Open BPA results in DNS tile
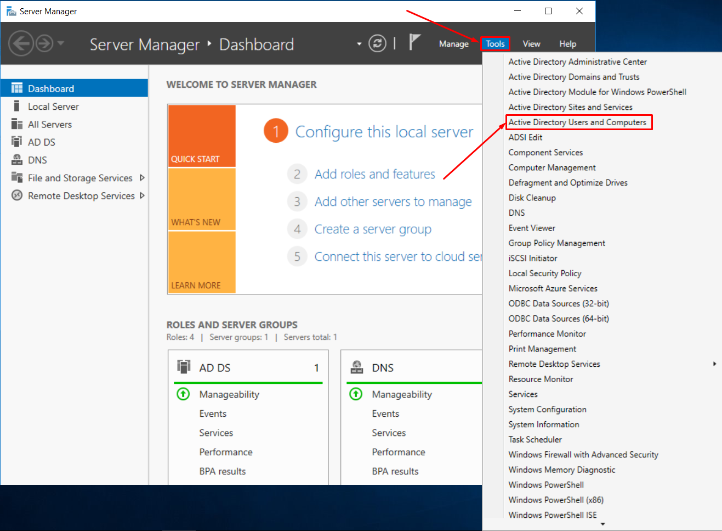The height and width of the screenshot is (531, 722). [395, 472]
